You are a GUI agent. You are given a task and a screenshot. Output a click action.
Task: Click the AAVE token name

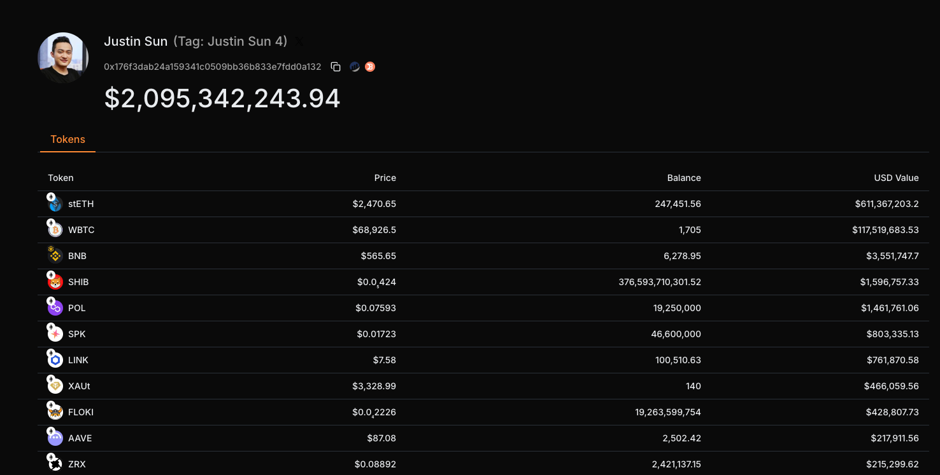(x=80, y=438)
